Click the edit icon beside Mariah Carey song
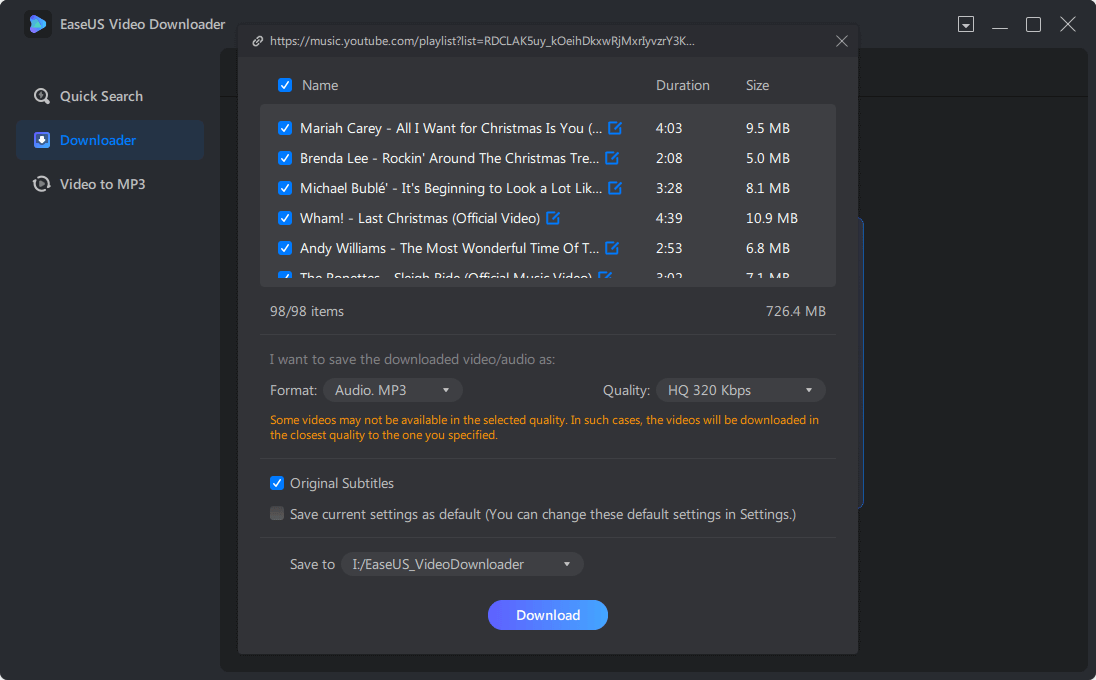 [x=615, y=128]
